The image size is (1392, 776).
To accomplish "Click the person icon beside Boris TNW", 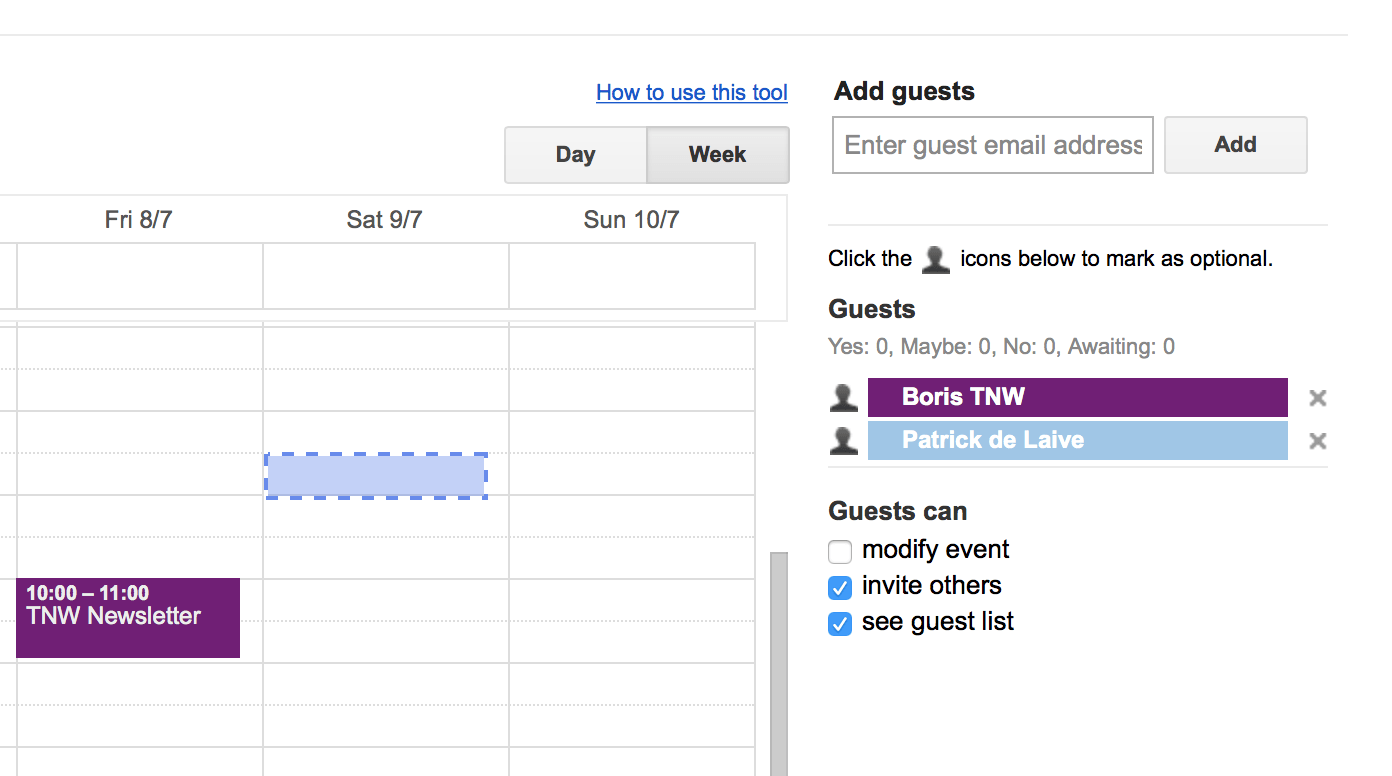I will (x=844, y=398).
